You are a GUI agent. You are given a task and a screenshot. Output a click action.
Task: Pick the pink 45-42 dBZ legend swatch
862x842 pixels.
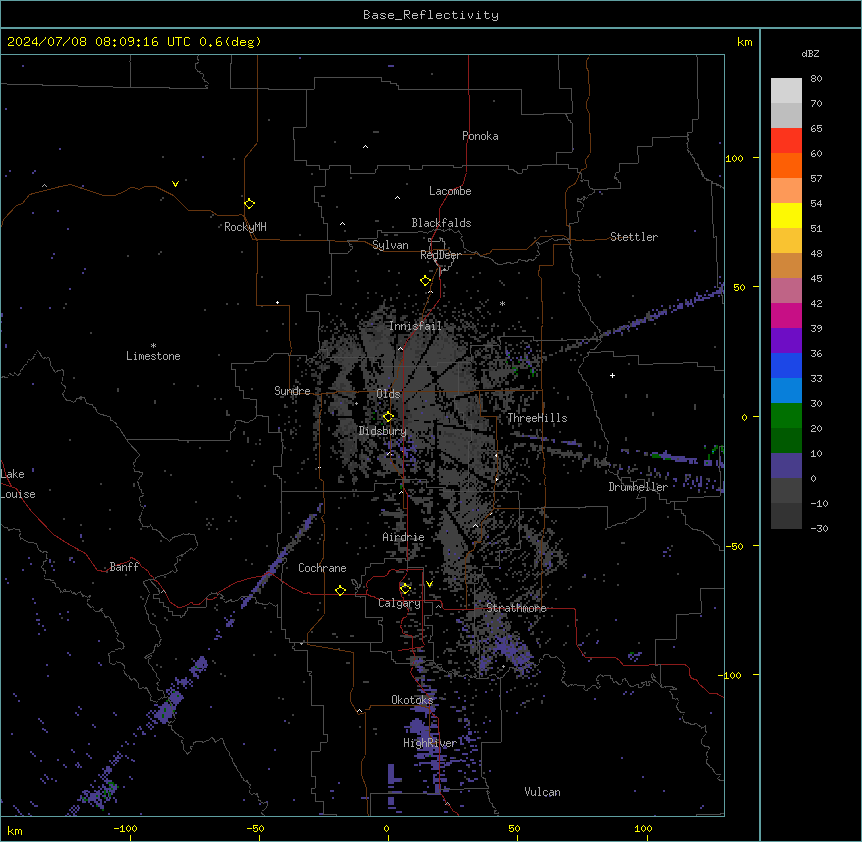point(786,291)
